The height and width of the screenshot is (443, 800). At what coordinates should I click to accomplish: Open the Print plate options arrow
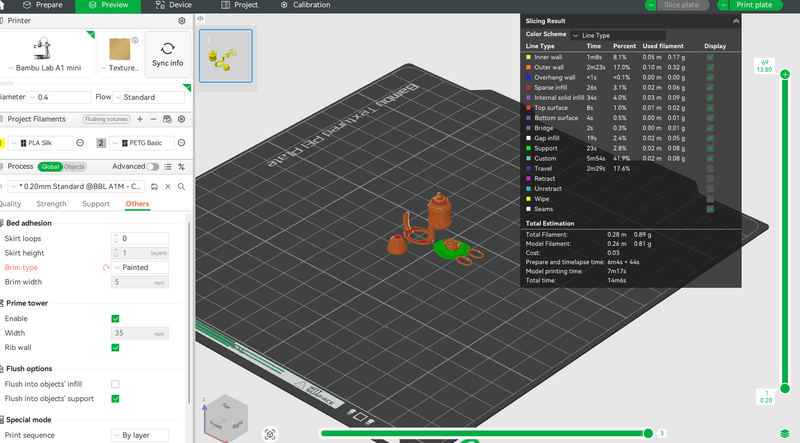pos(723,5)
